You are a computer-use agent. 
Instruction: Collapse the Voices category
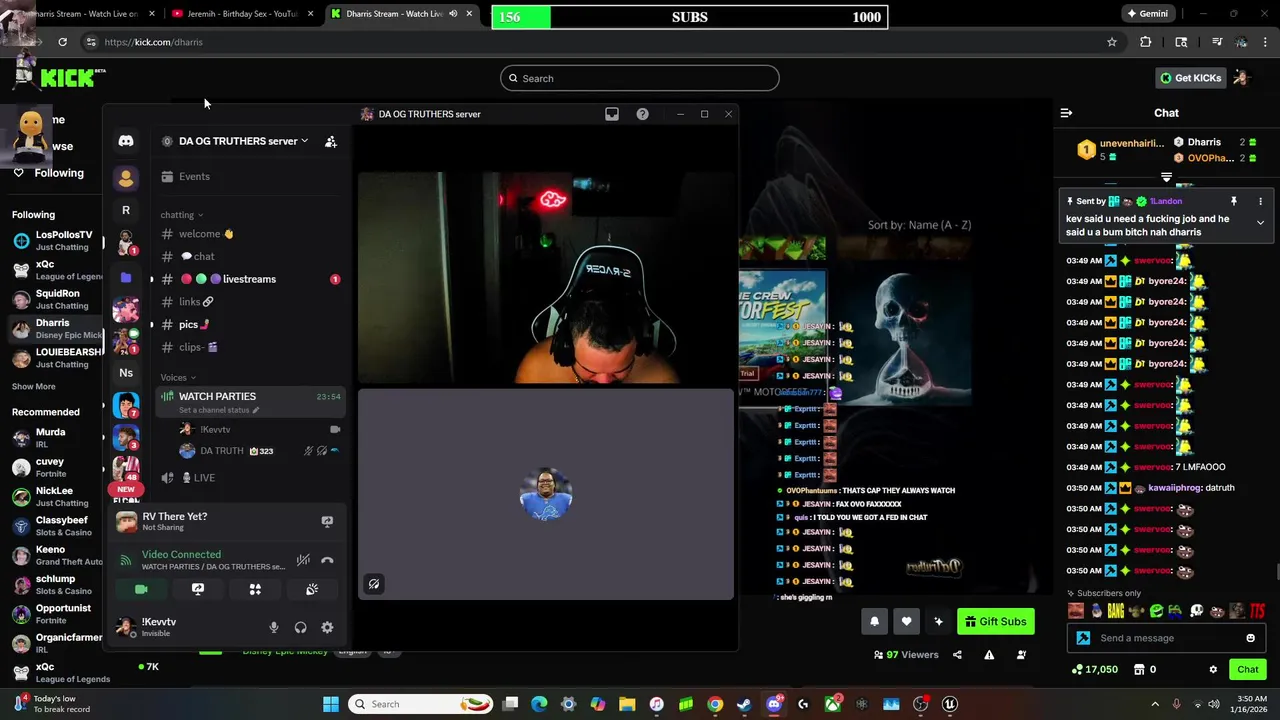coord(178,377)
